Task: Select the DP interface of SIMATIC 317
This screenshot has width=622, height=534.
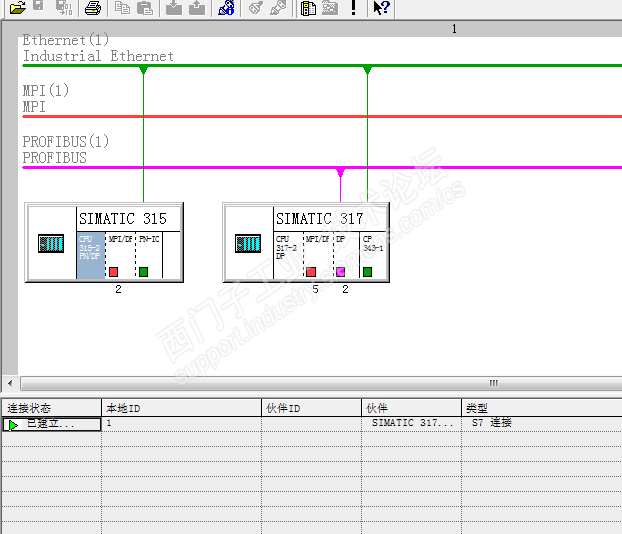Action: [346, 255]
